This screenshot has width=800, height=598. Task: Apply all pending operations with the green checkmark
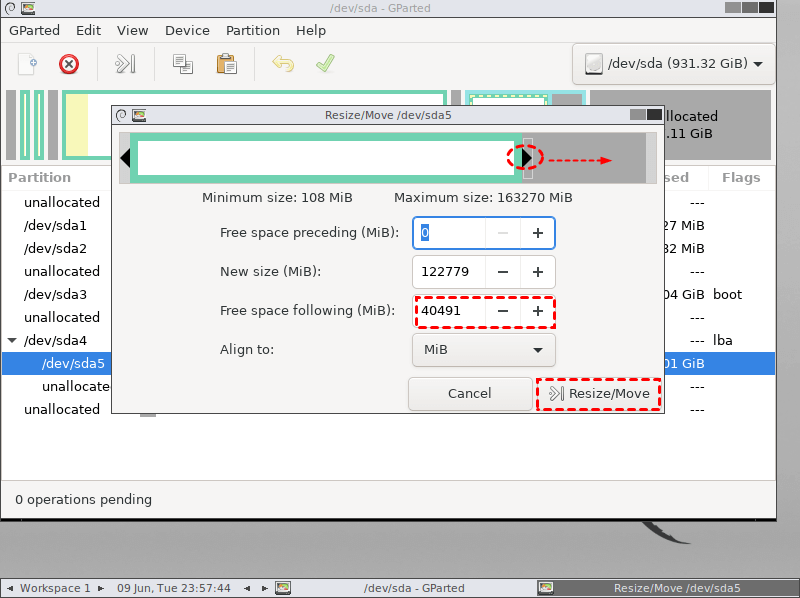click(324, 63)
